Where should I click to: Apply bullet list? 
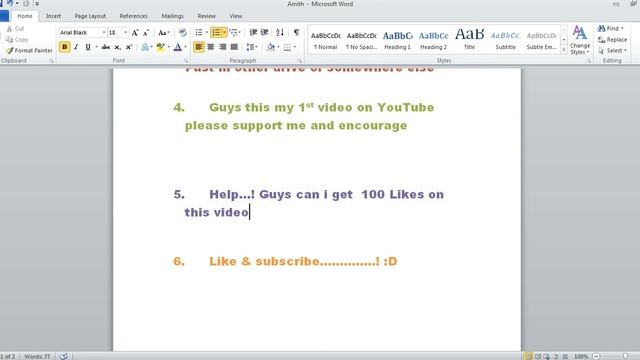tap(199, 32)
